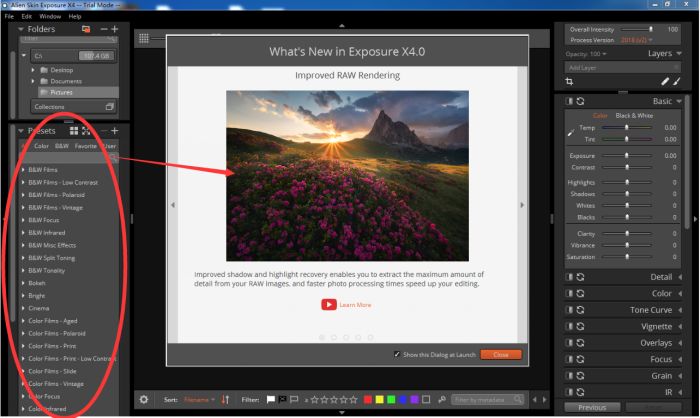This screenshot has width=700, height=418.
Task: Reverse sort direction with the arrow icon
Action: 225,400
